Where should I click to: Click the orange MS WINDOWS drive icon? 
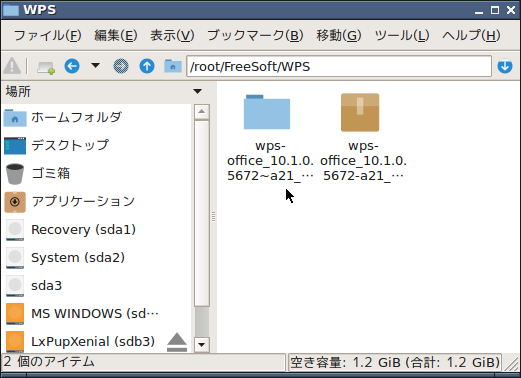(15, 314)
